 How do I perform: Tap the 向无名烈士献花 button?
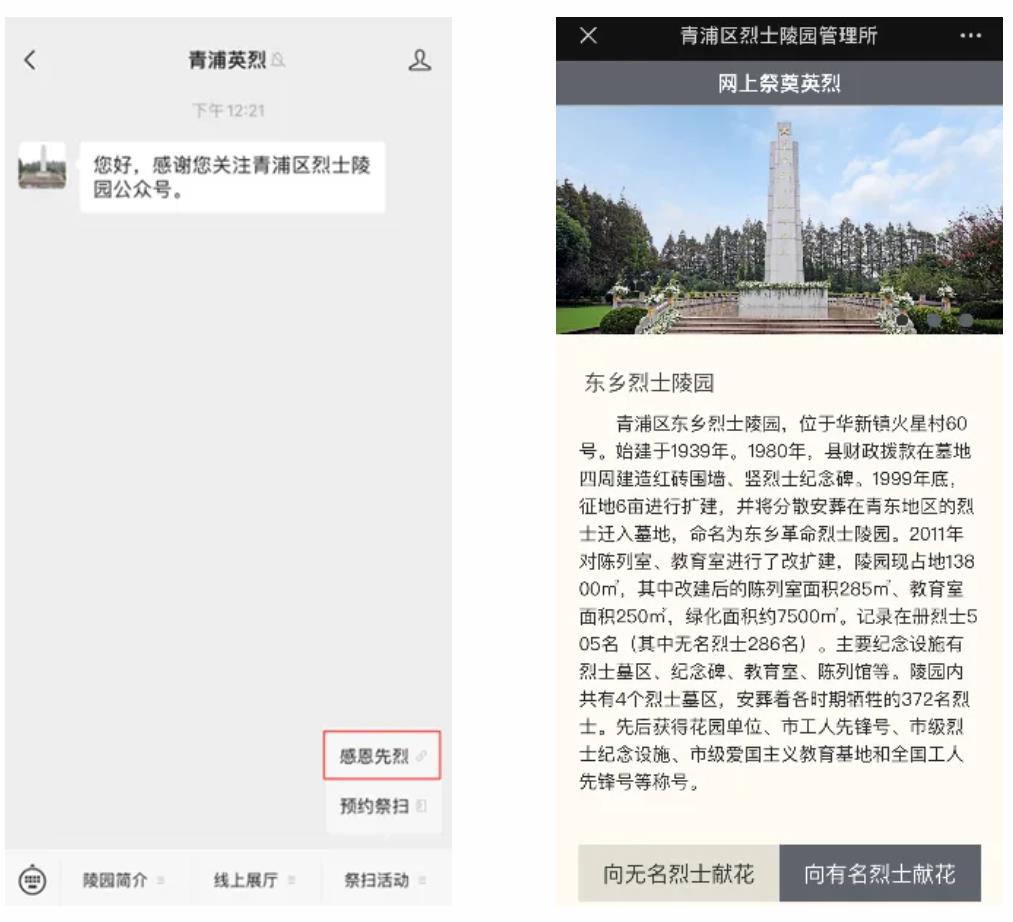point(678,873)
